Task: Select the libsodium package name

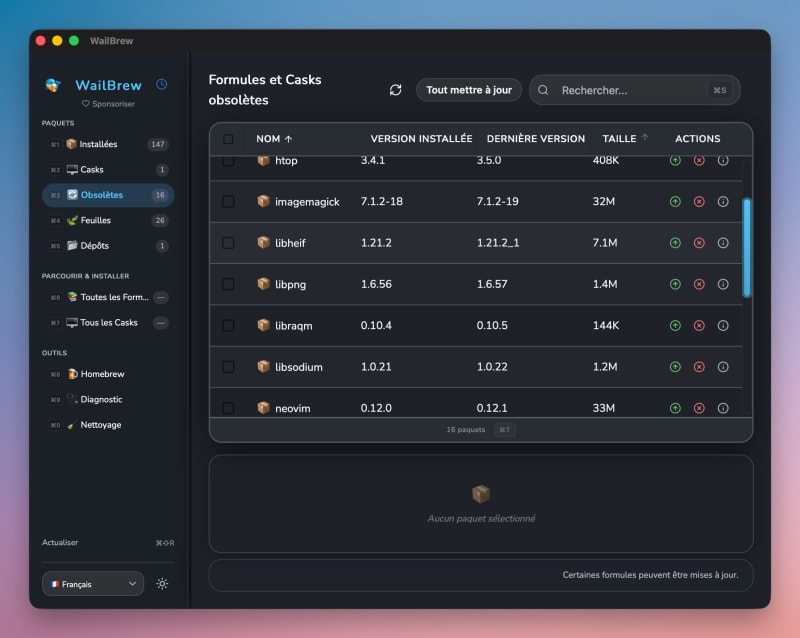Action: 299,367
